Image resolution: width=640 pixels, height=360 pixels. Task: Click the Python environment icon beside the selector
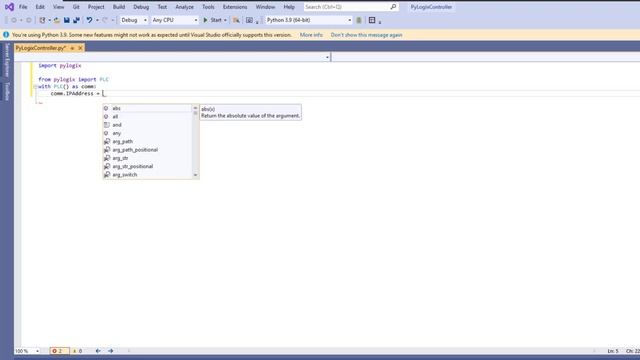359,20
